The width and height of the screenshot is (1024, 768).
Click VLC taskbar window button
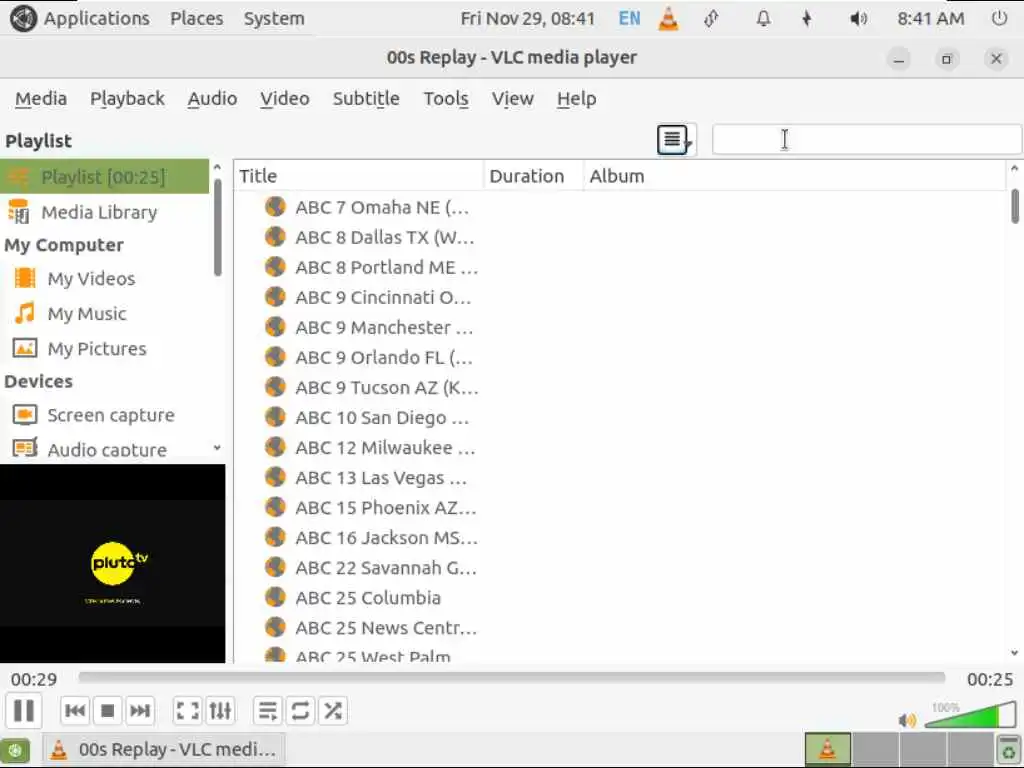click(x=165, y=750)
